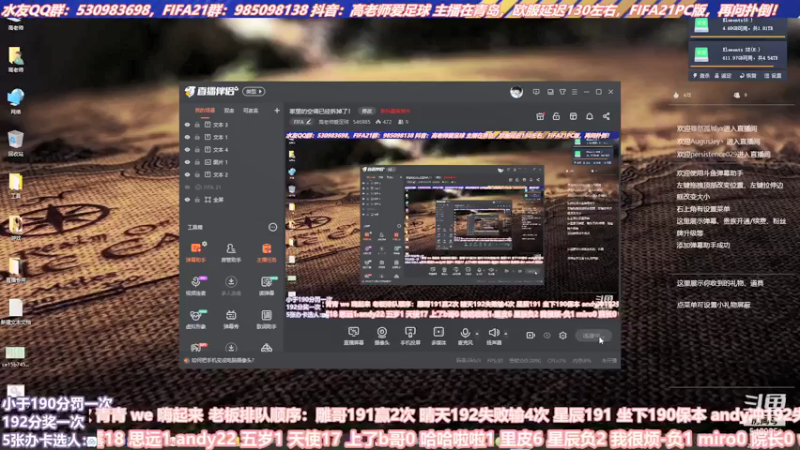This screenshot has width=800, height=450.
Task: Select the 图片 1 layer row
Action: (x=232, y=162)
